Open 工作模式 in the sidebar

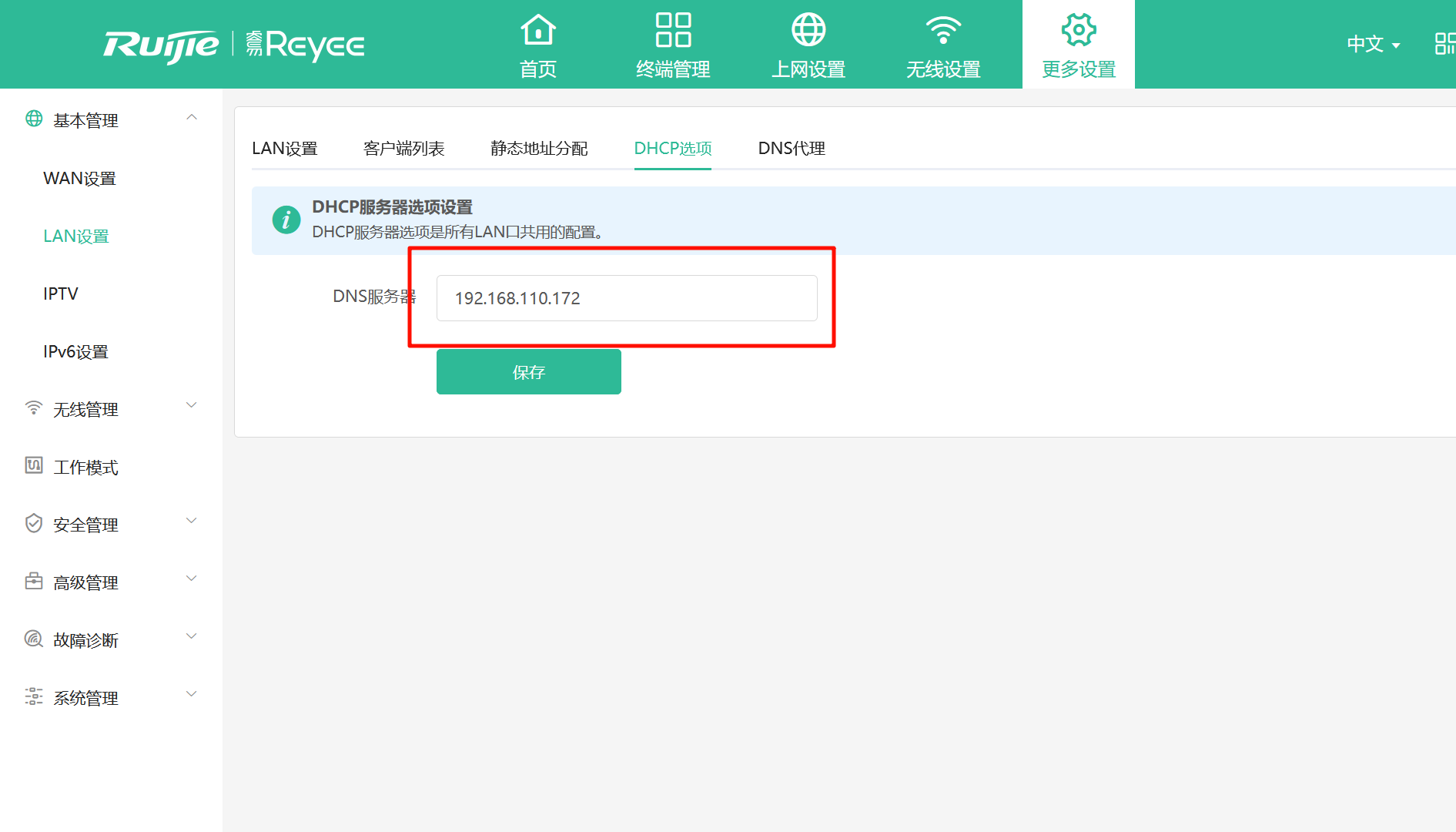point(85,468)
